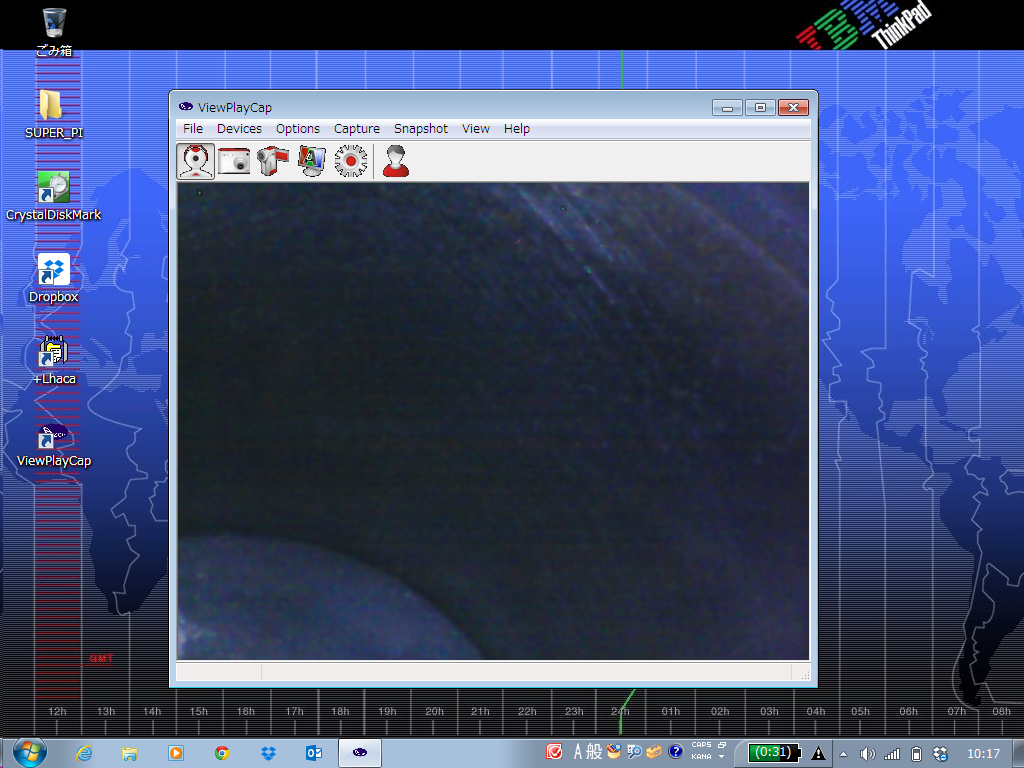Open Windows Explorer from taskbar
1024x768 pixels.
(129, 753)
